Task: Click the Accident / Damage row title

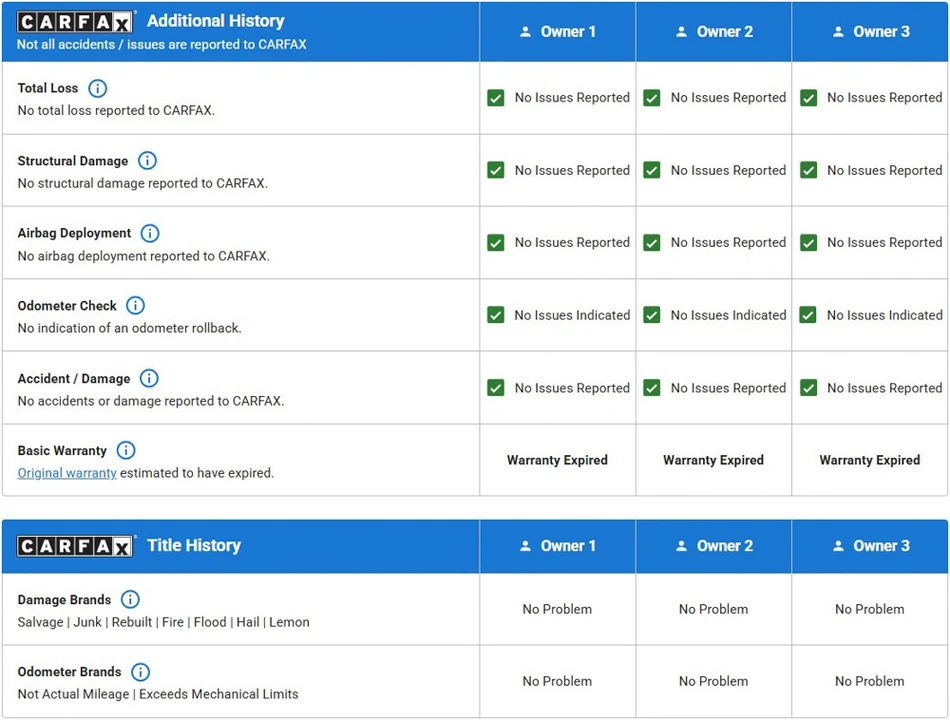Action: coord(74,379)
